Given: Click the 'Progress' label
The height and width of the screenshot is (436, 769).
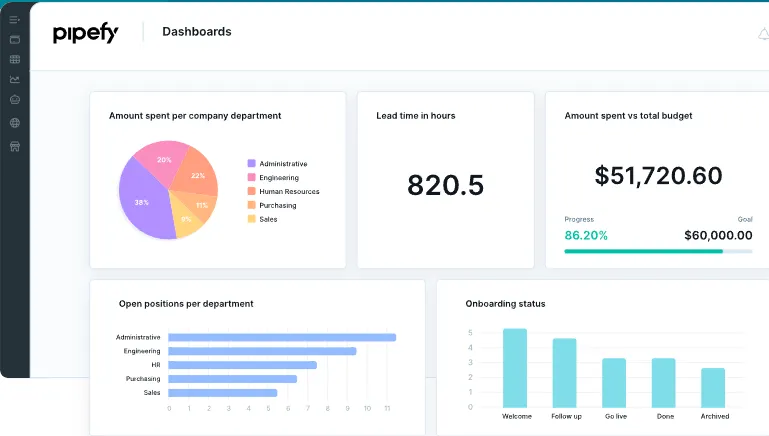Looking at the screenshot, I should click(579, 219).
